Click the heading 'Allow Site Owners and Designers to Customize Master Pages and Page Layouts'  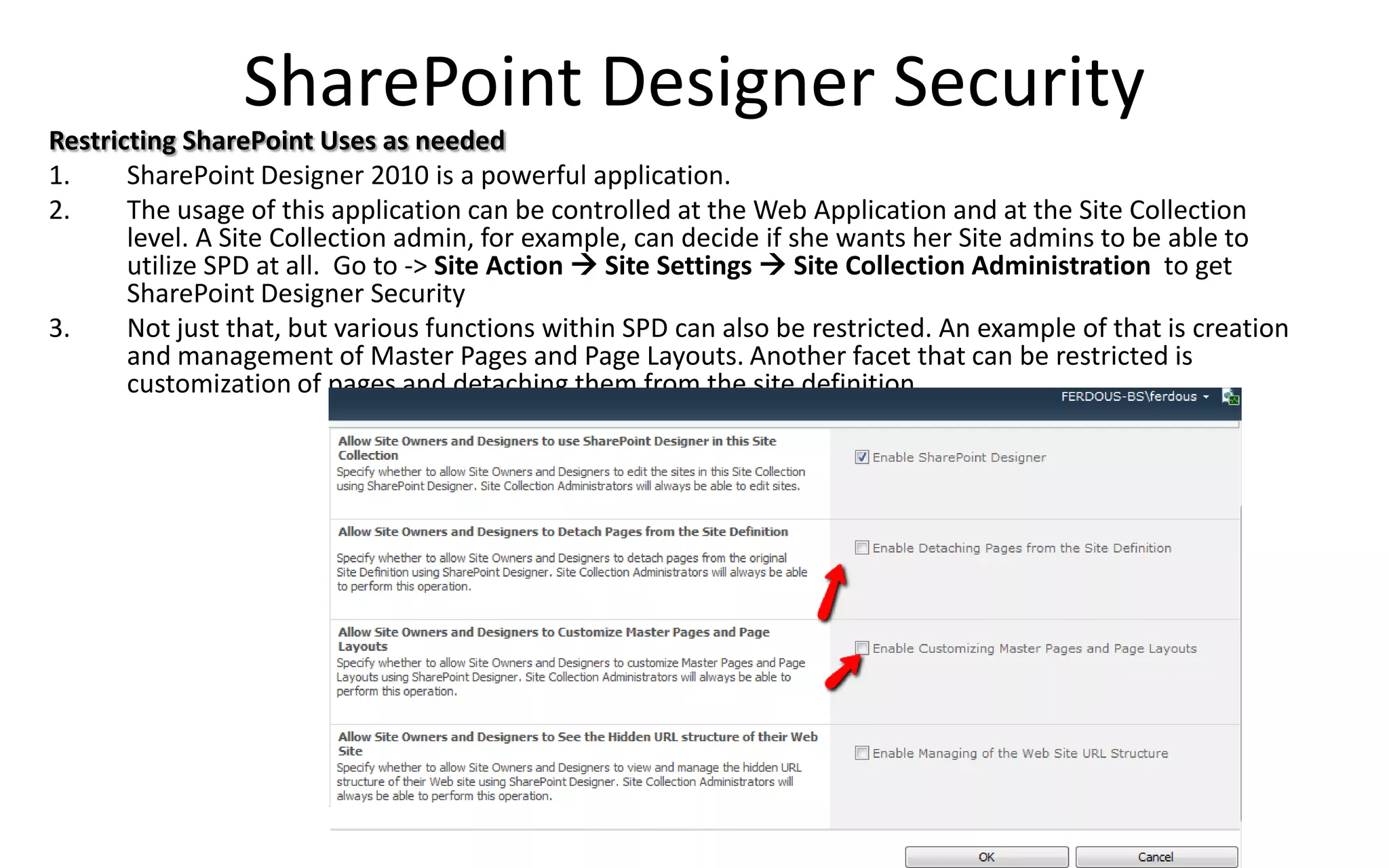[x=553, y=639]
